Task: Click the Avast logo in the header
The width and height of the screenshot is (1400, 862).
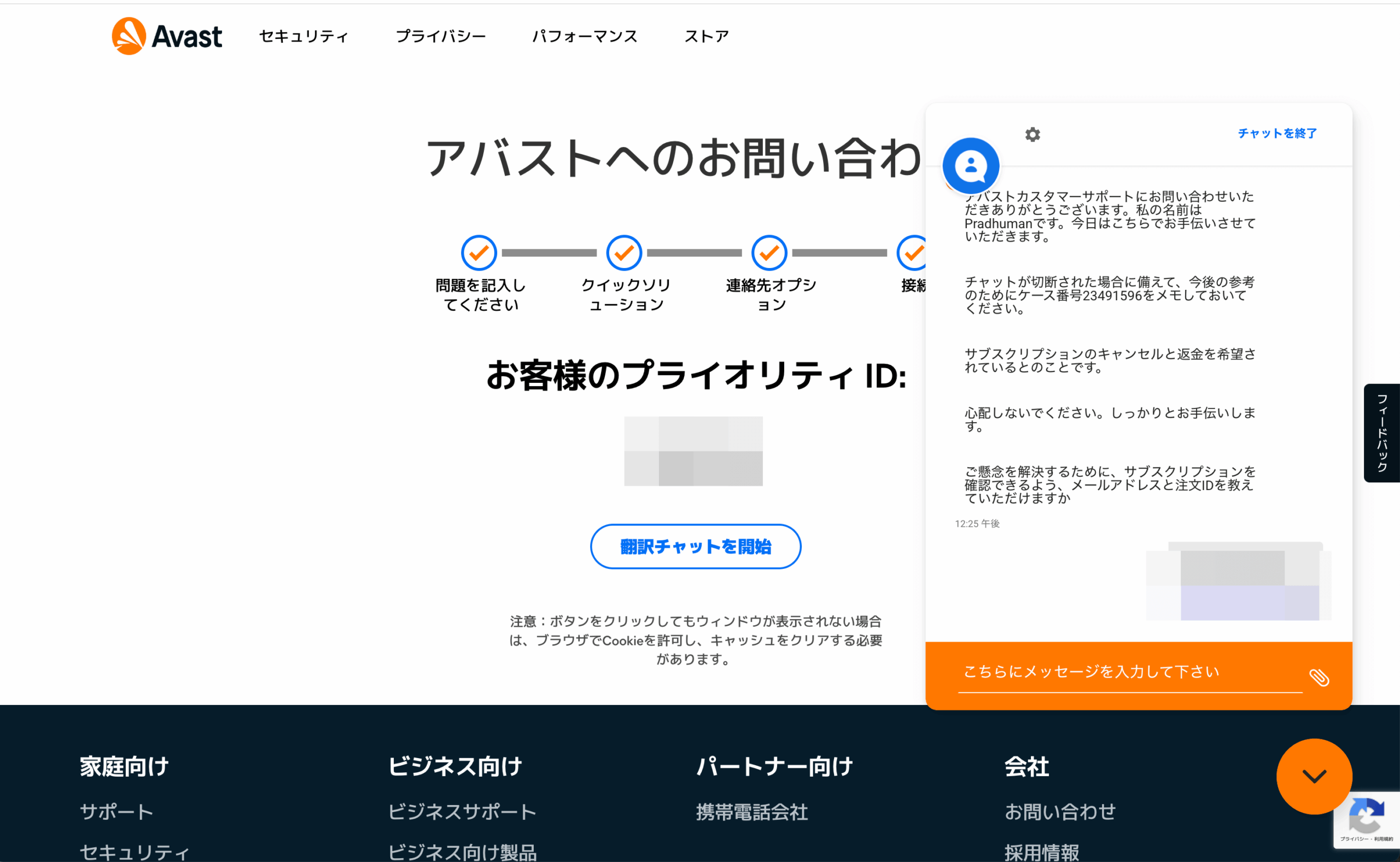Action: [x=166, y=36]
